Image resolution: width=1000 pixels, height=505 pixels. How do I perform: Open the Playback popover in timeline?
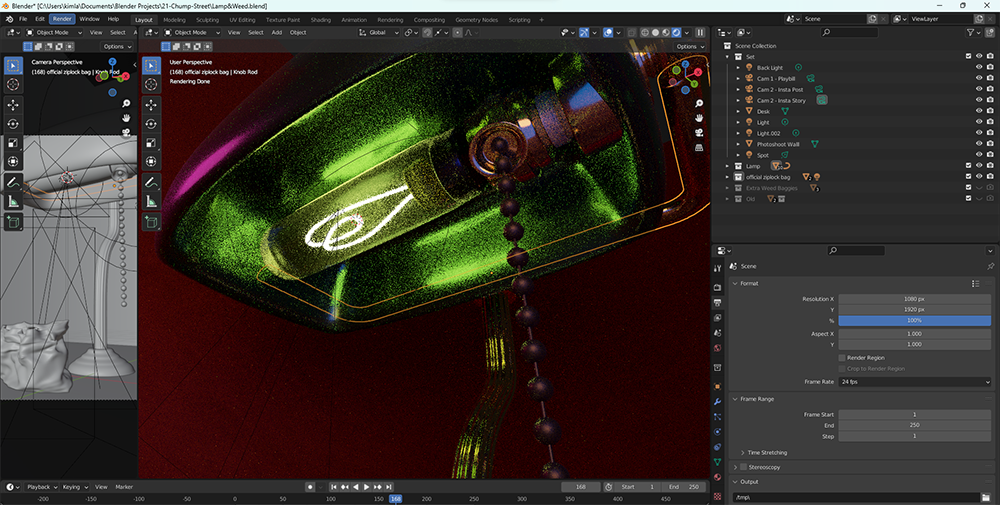[x=41, y=487]
